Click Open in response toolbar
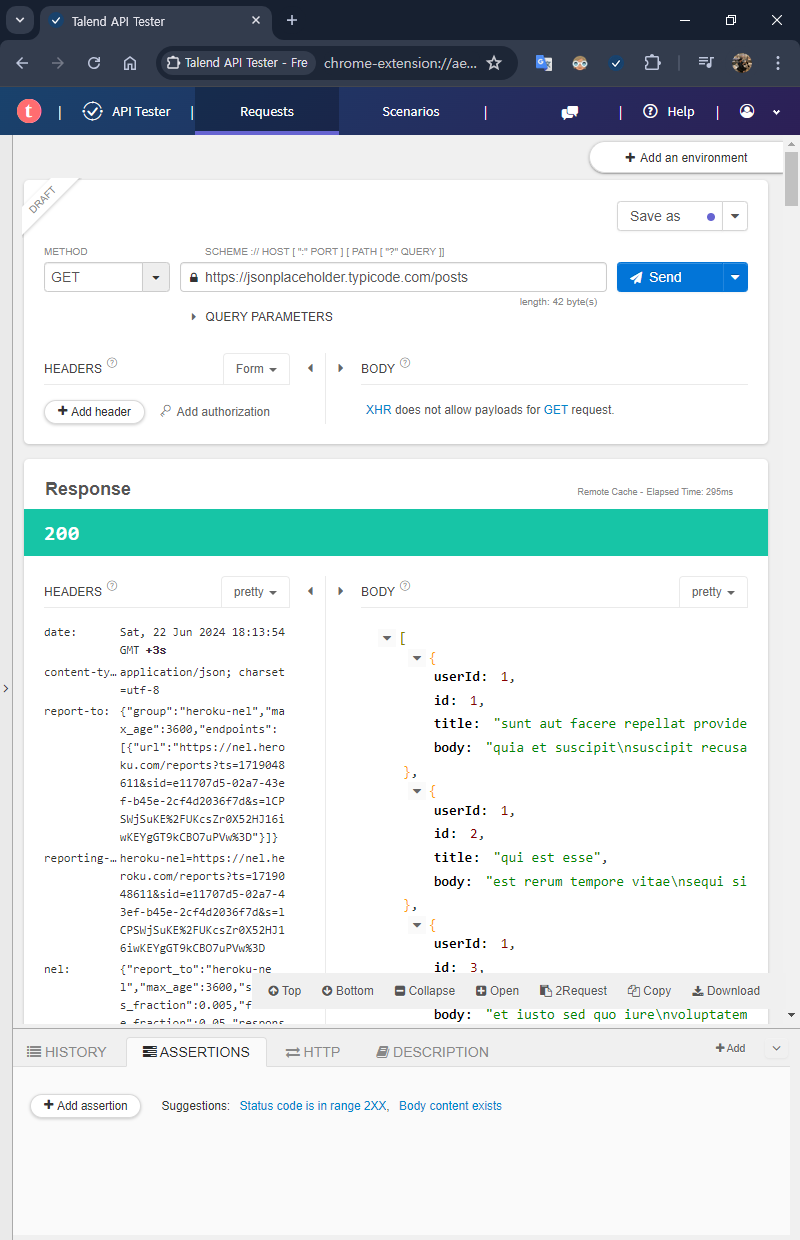 498,991
